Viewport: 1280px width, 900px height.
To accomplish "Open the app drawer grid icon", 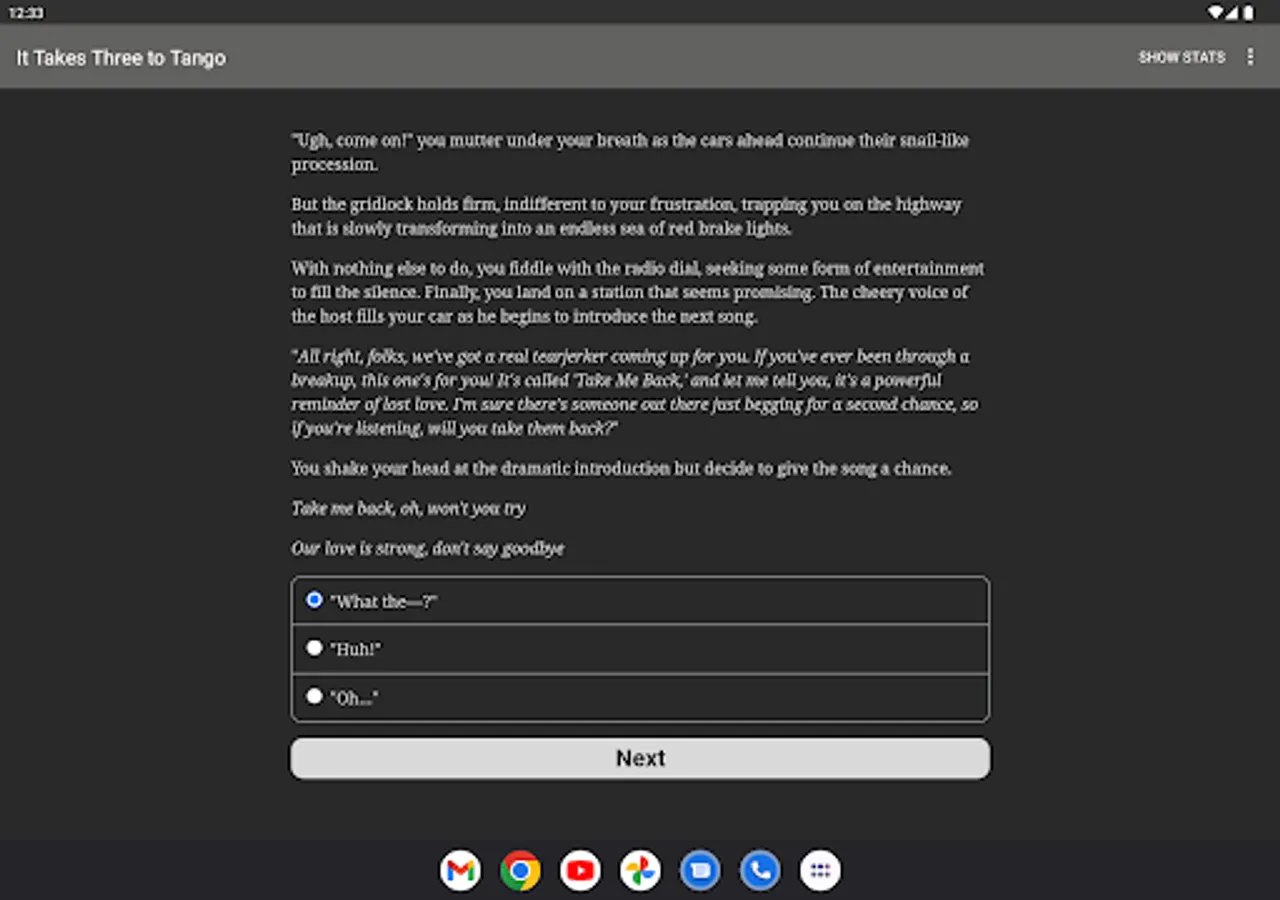I will 819,870.
